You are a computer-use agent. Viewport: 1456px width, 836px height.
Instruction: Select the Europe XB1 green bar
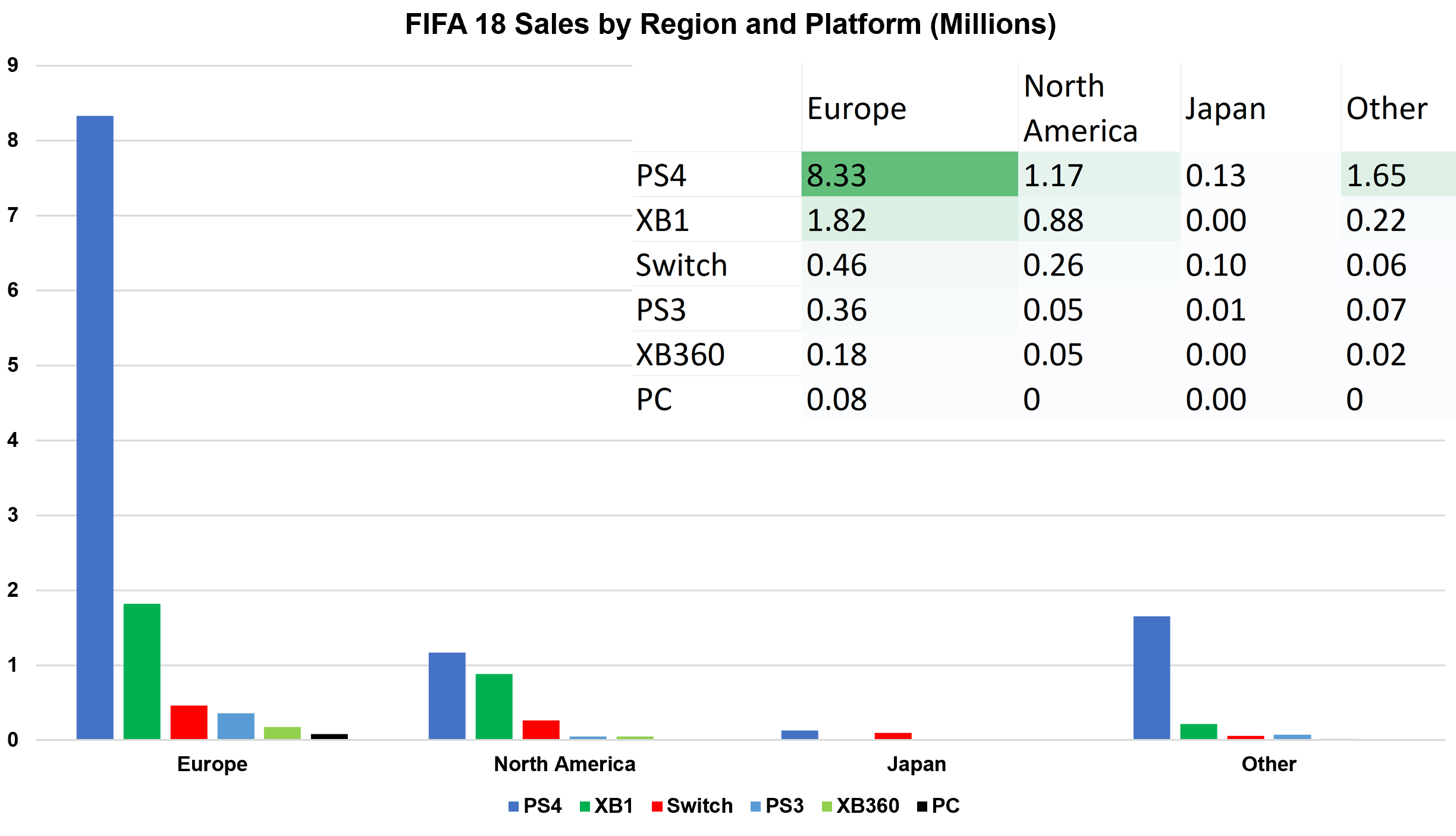[x=142, y=671]
